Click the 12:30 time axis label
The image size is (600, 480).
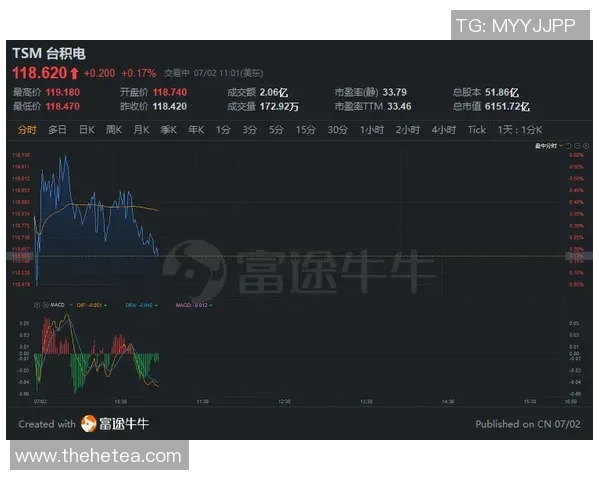tap(284, 402)
